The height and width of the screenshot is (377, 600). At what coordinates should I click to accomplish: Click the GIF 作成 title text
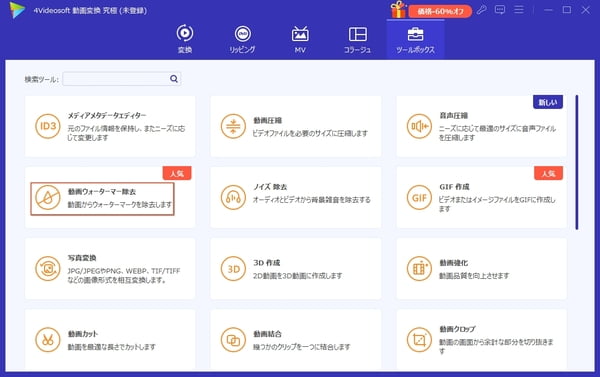coord(454,187)
